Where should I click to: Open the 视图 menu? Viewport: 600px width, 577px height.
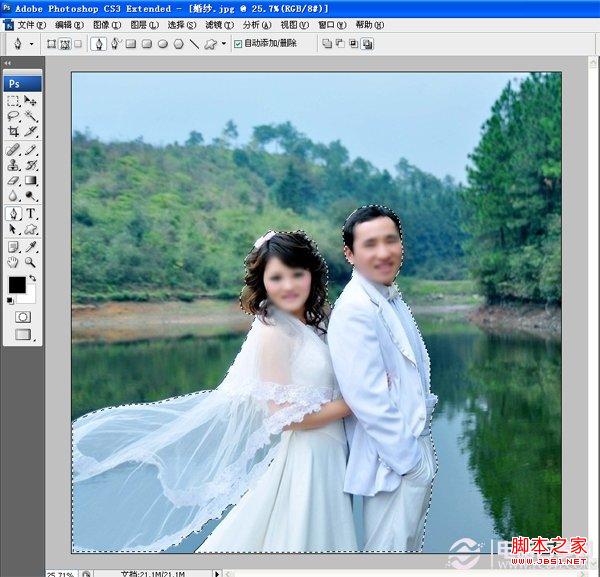295,25
